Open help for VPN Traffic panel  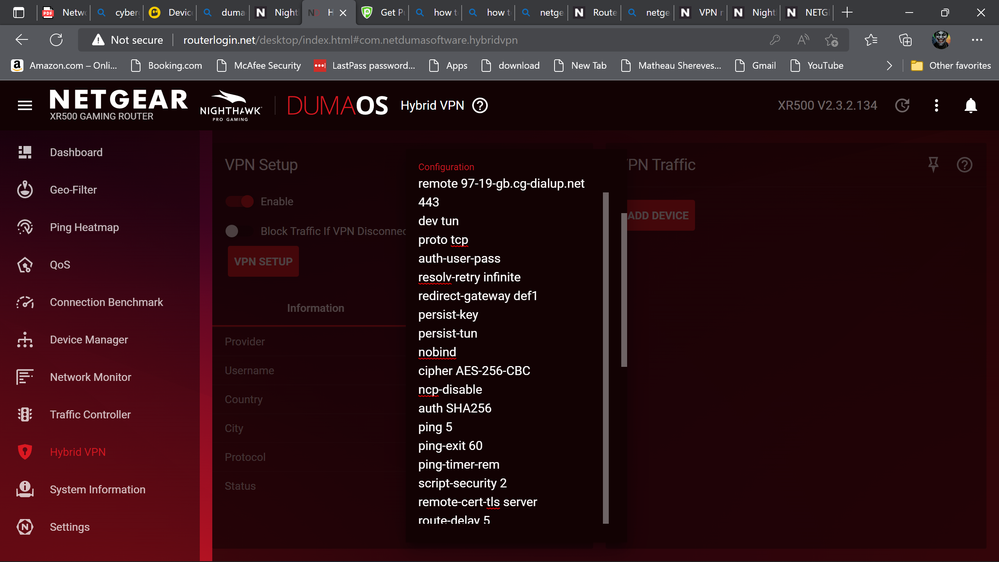964,165
